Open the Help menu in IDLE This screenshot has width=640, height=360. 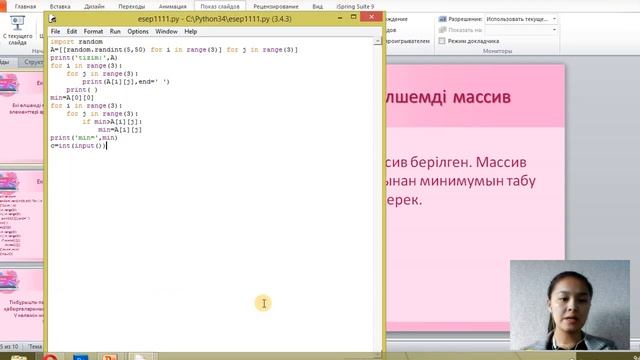coord(191,31)
